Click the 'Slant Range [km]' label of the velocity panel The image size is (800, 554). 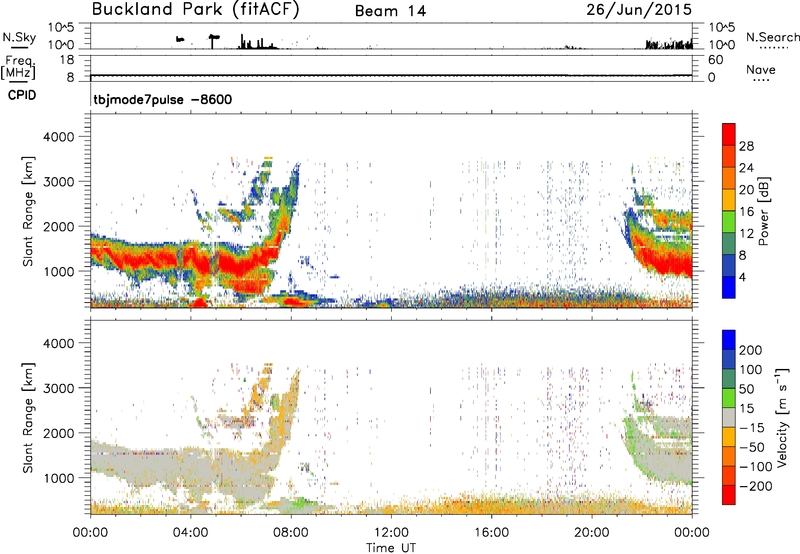pos(28,418)
